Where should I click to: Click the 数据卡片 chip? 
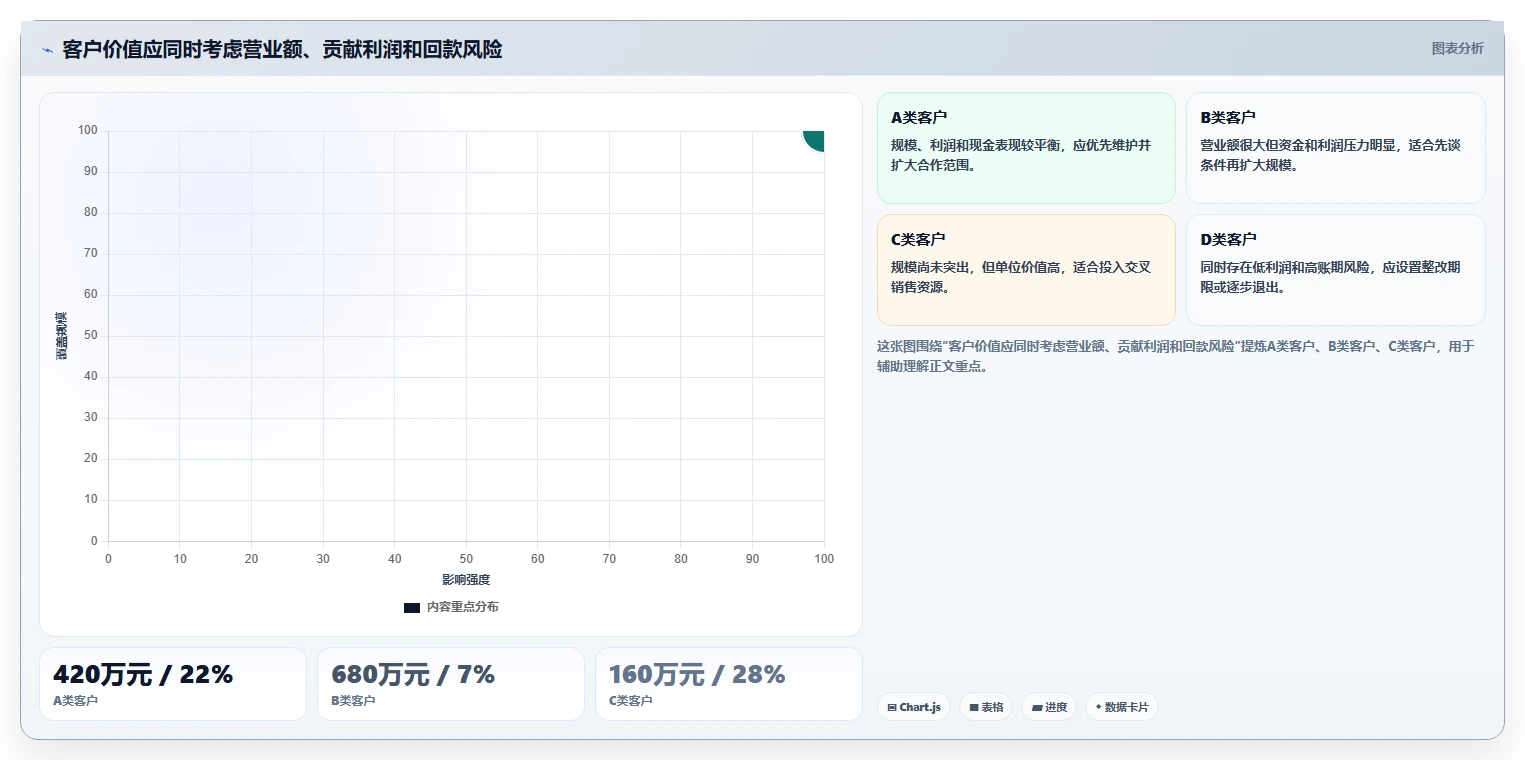[x=1122, y=707]
